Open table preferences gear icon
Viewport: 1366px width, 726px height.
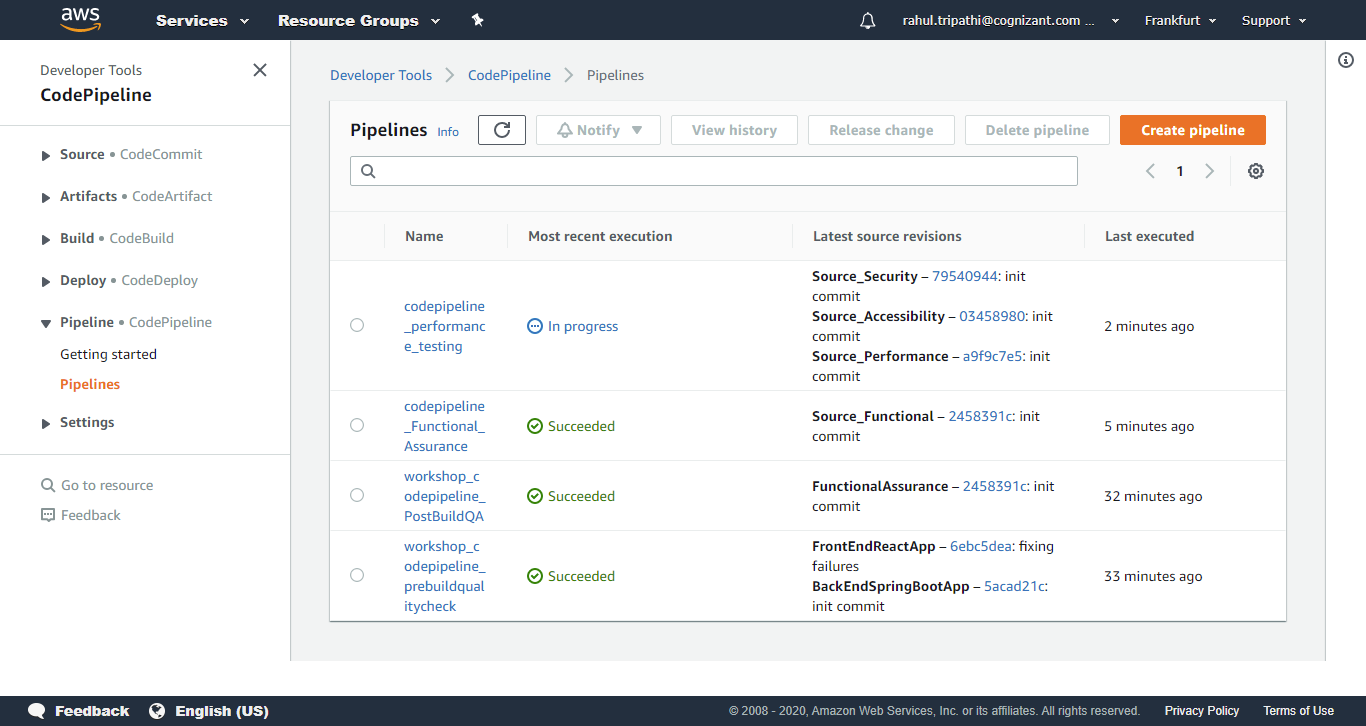(x=1256, y=171)
